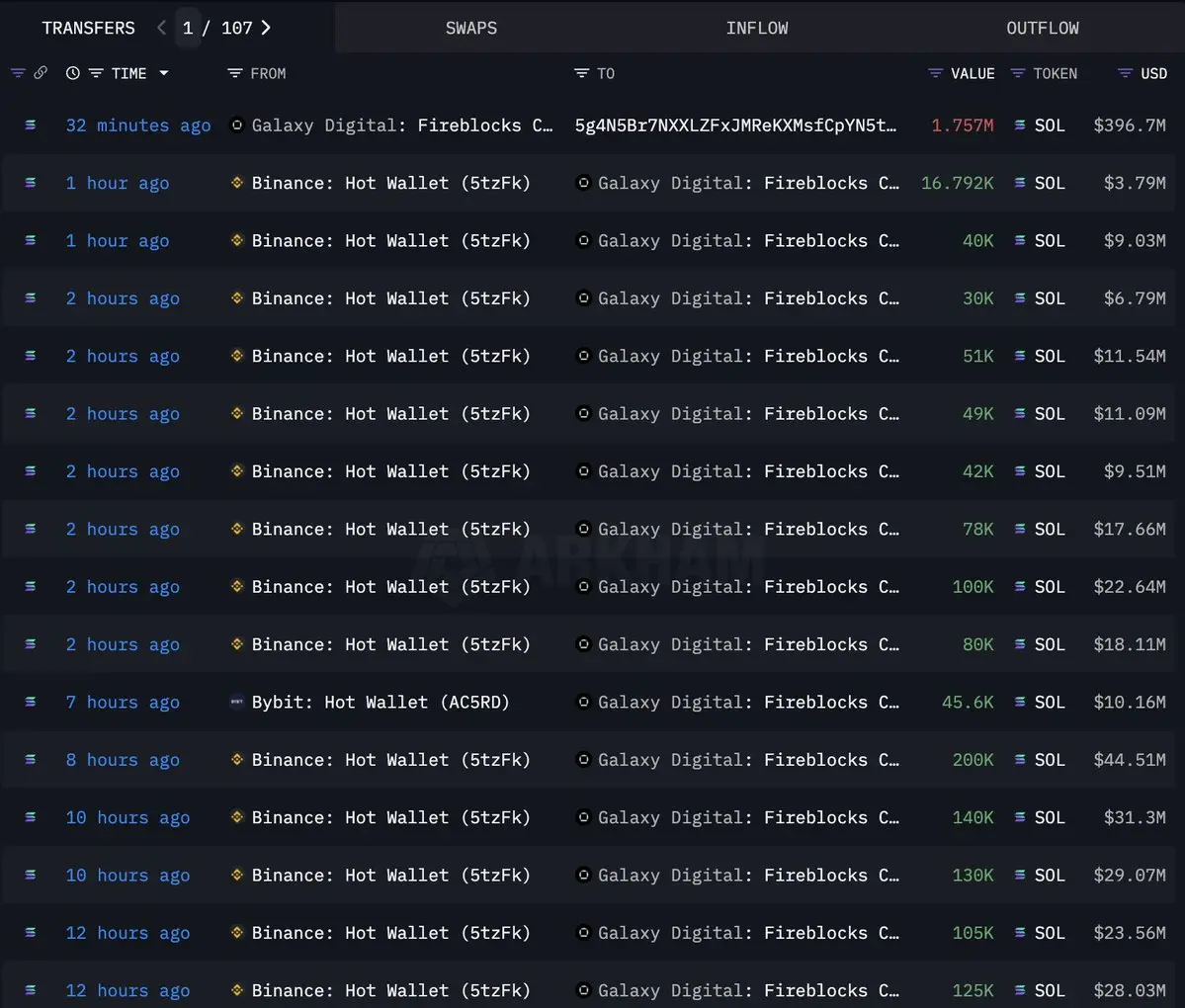Open recipient address 5g4N5Br7NXXLZFxJMReKXMsfCpYN5t
Screen dimensions: 1185x1008
(735, 126)
